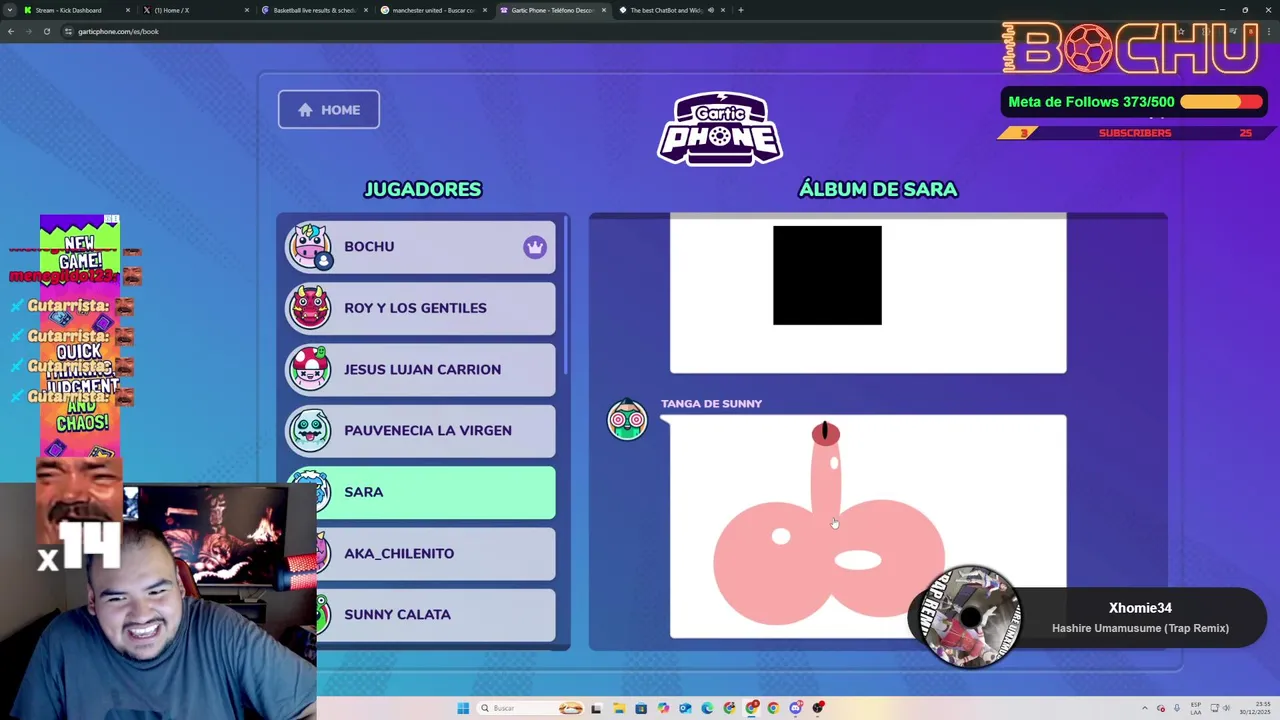
Task: Click JESUS LUJAN CARRION mushroom avatar
Action: click(310, 369)
